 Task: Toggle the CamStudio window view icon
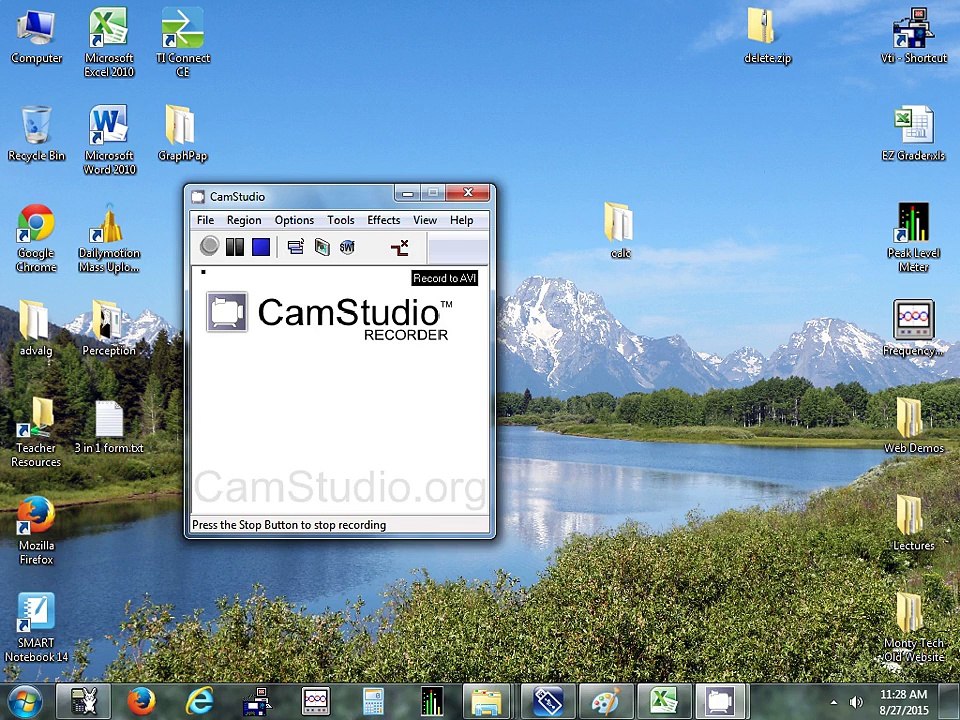(296, 247)
